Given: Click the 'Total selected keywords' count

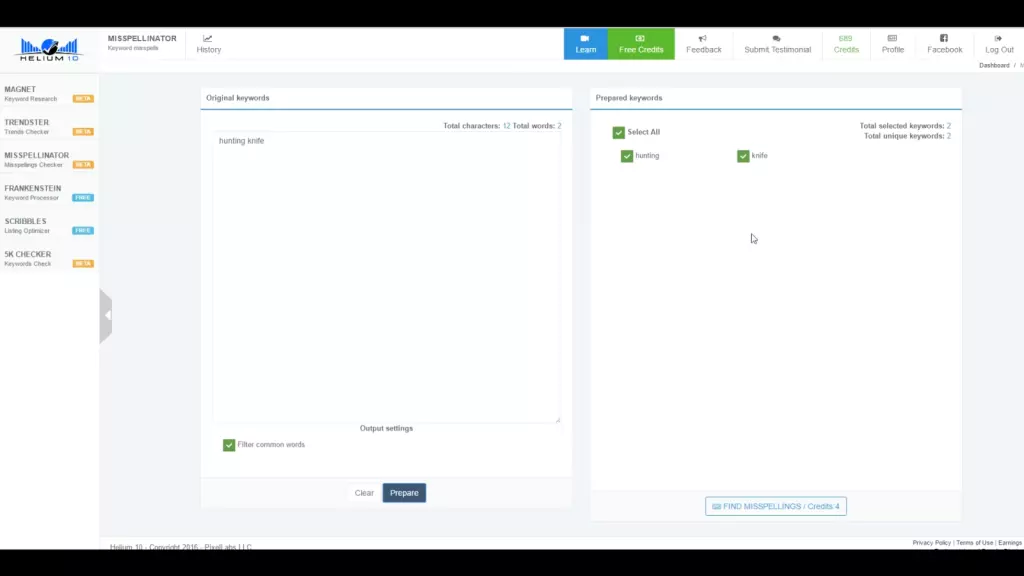Looking at the screenshot, I should (905, 126).
